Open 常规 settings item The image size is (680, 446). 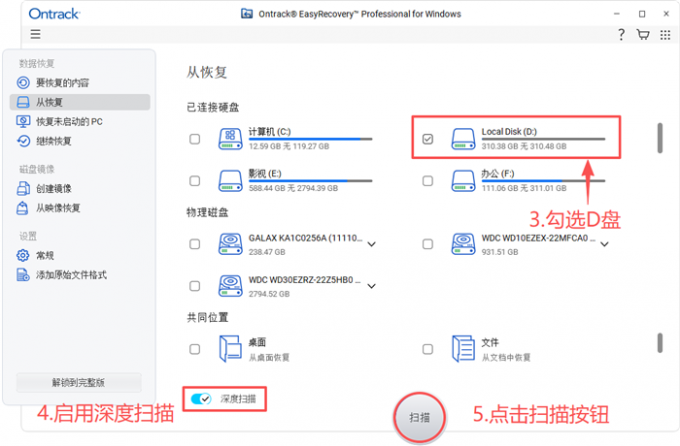pyautogui.click(x=80, y=255)
